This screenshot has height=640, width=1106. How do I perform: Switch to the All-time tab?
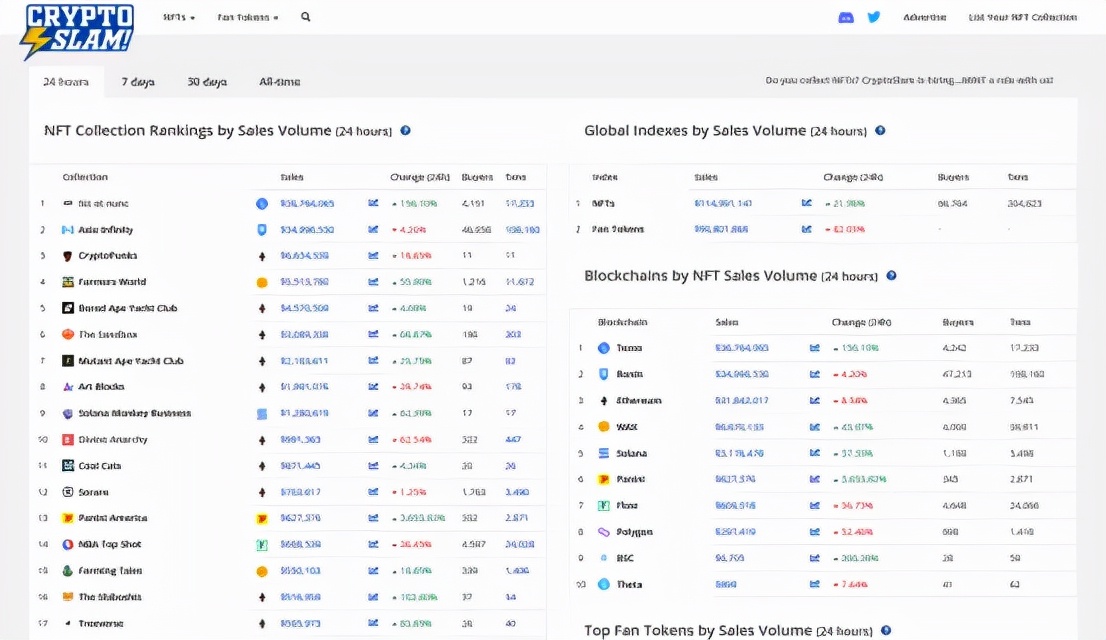coord(279,82)
